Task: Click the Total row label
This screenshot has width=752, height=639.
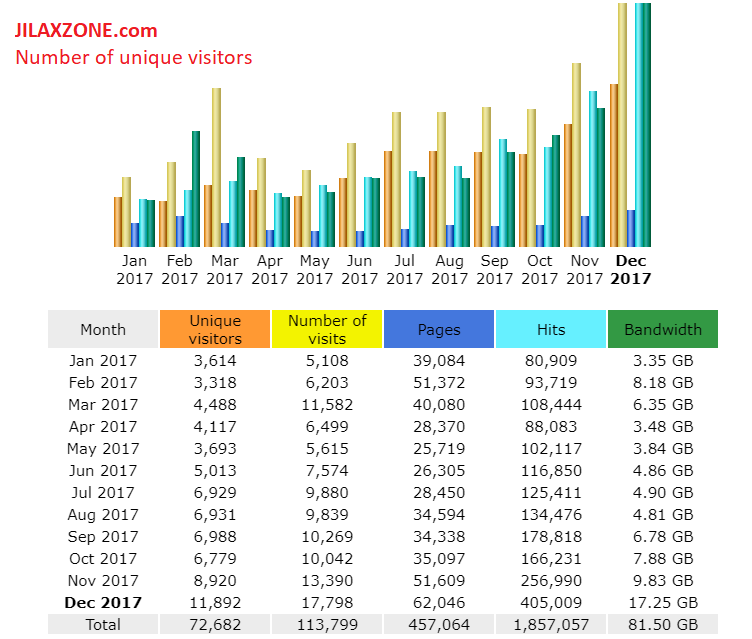Action: point(103,625)
